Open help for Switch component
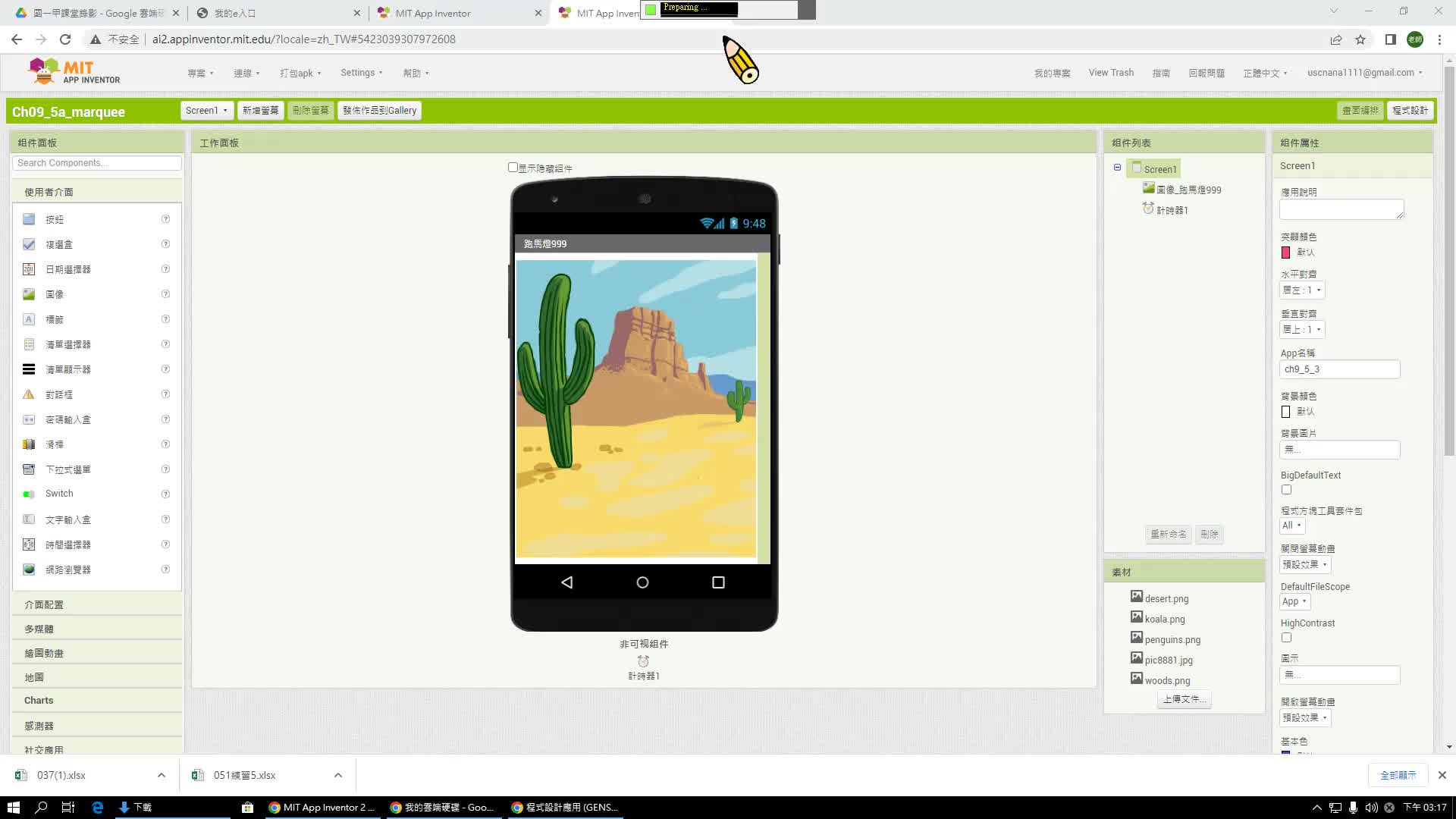The height and width of the screenshot is (819, 1456). tap(165, 494)
